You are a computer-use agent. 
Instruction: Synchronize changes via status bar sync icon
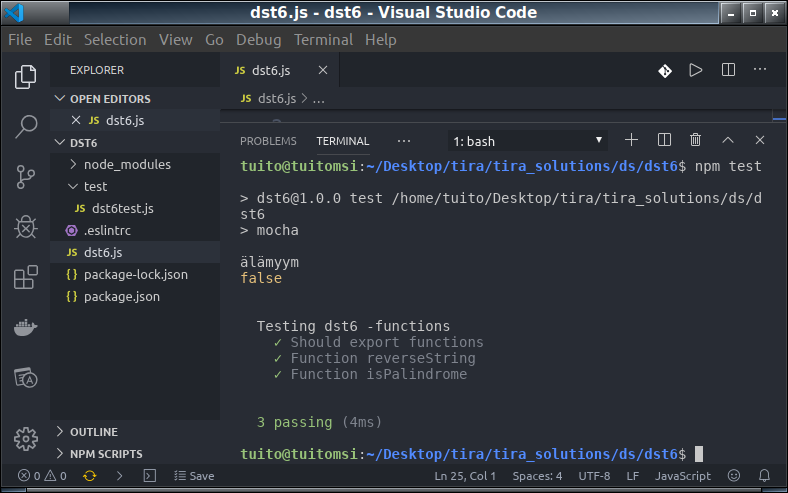[90, 476]
